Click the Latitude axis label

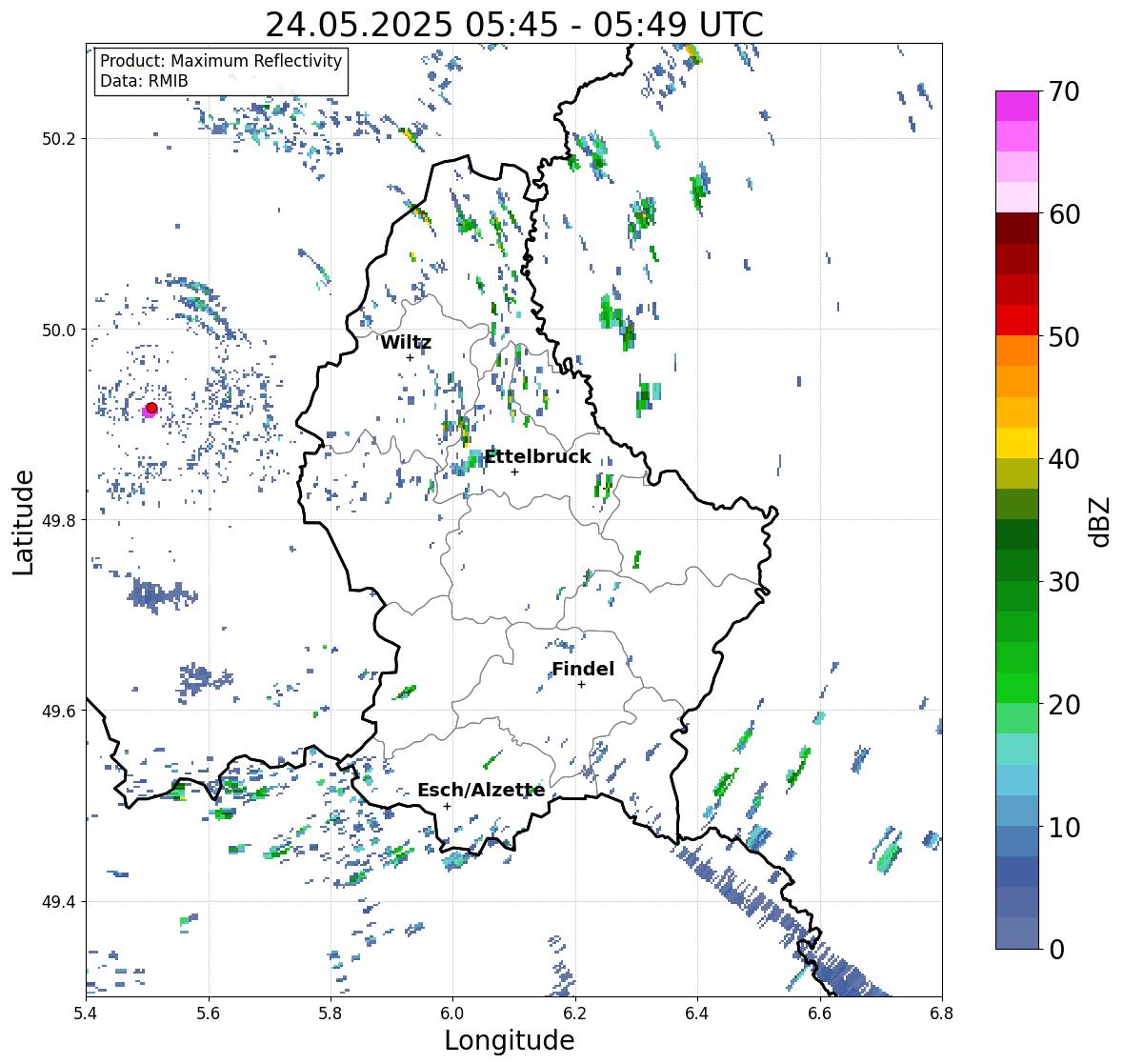click(x=23, y=523)
